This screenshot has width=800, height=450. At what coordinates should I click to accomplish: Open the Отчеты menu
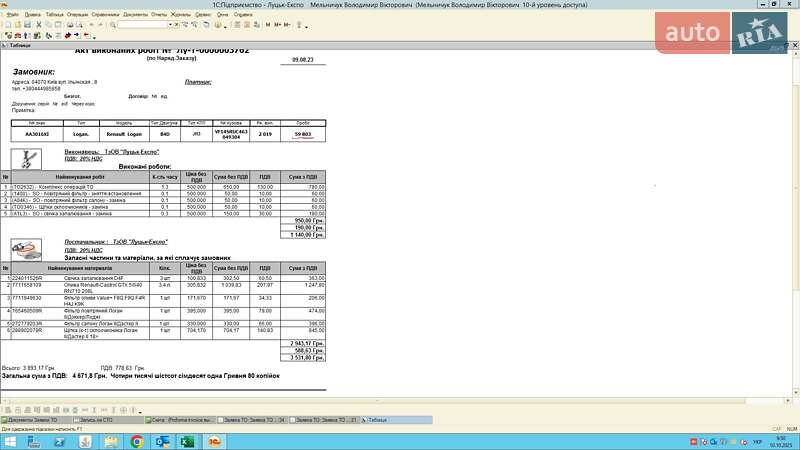pyautogui.click(x=158, y=15)
